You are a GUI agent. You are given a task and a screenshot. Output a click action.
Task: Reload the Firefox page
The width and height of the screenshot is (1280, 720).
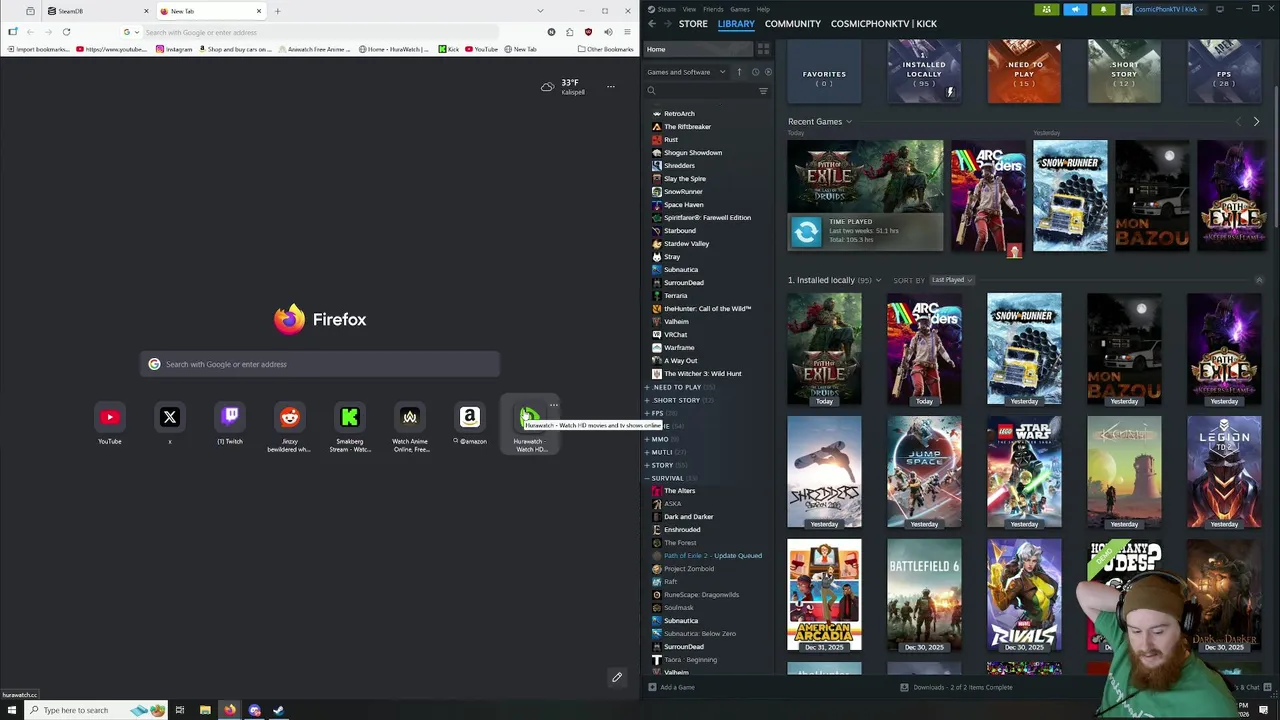click(66, 32)
